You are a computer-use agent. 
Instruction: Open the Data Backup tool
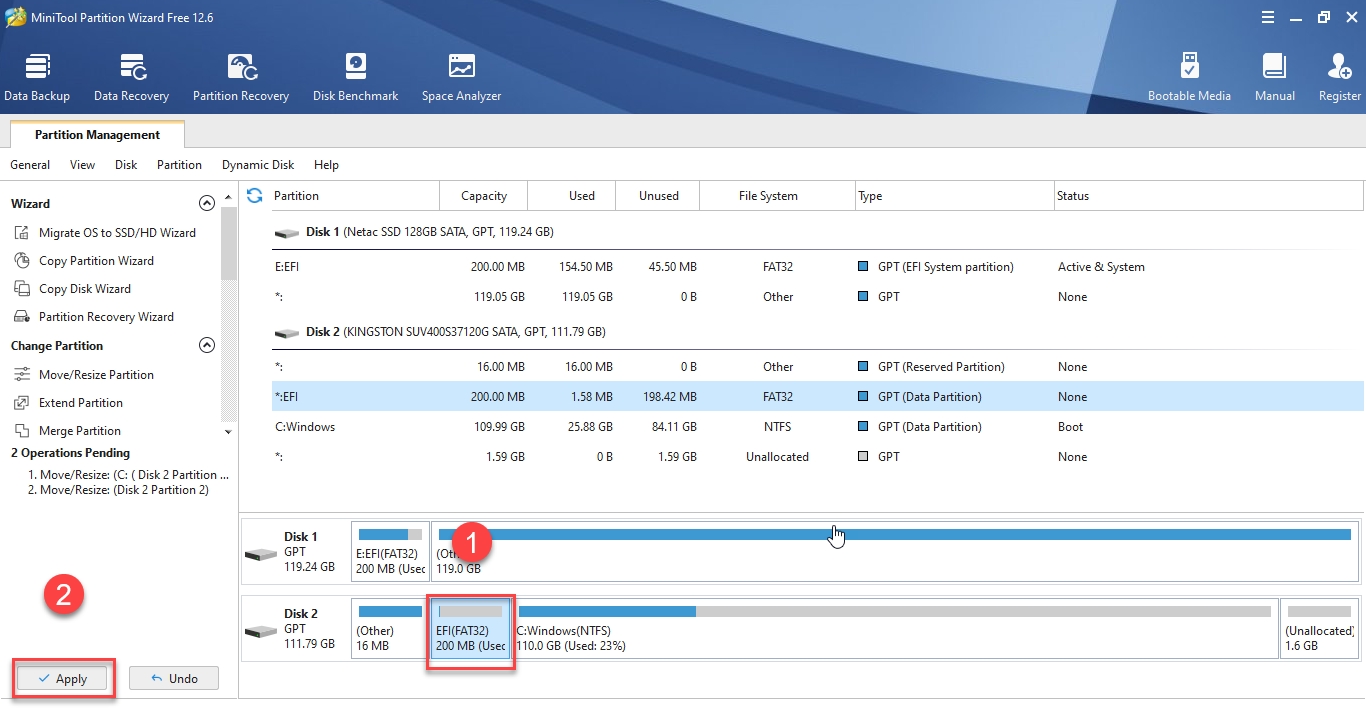[37, 78]
